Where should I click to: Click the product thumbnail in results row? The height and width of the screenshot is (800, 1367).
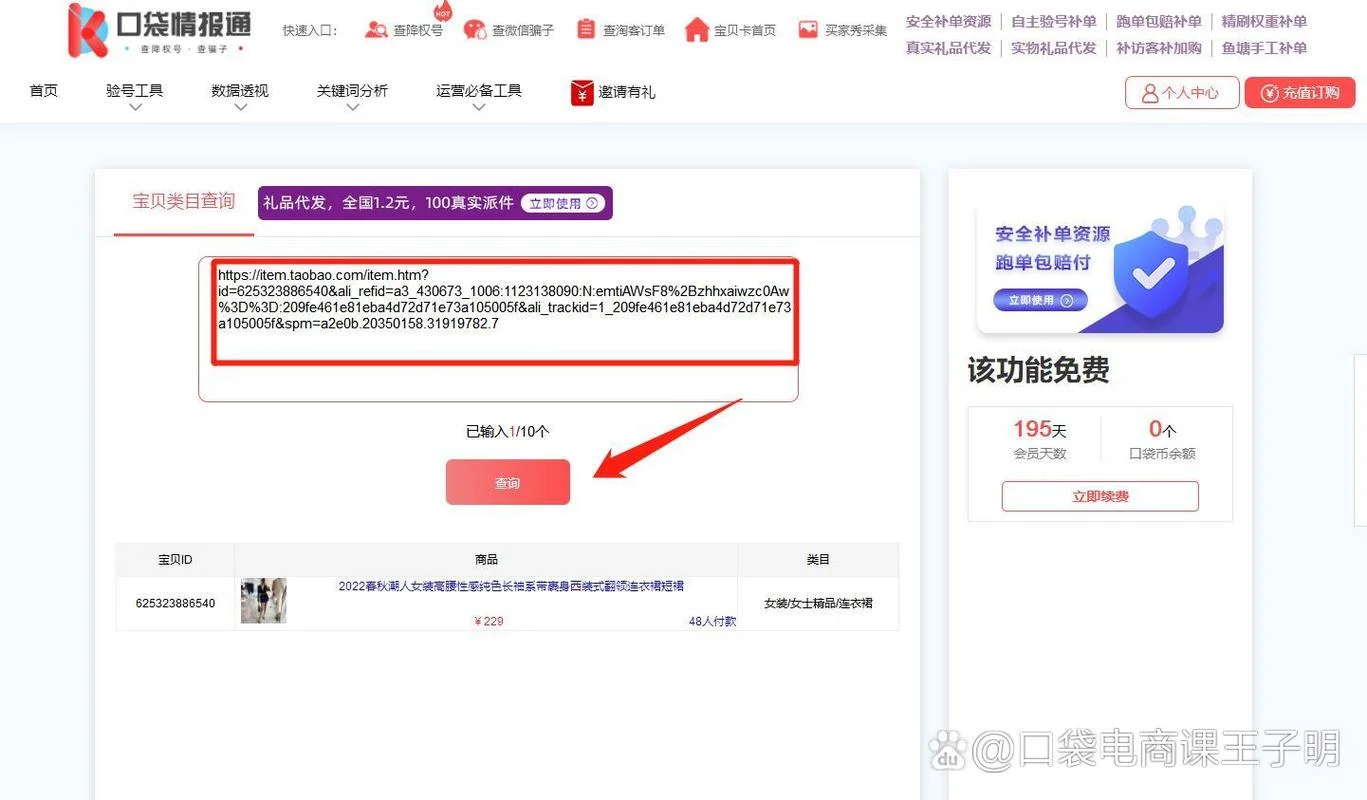[x=264, y=601]
